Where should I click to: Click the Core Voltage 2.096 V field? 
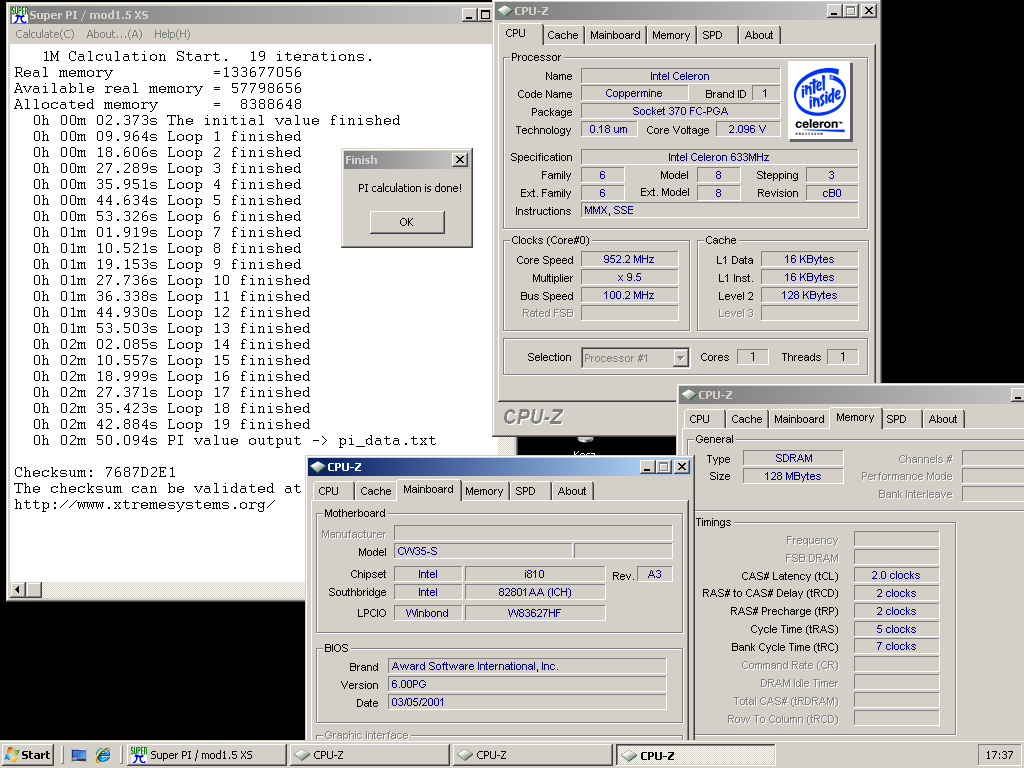click(748, 129)
